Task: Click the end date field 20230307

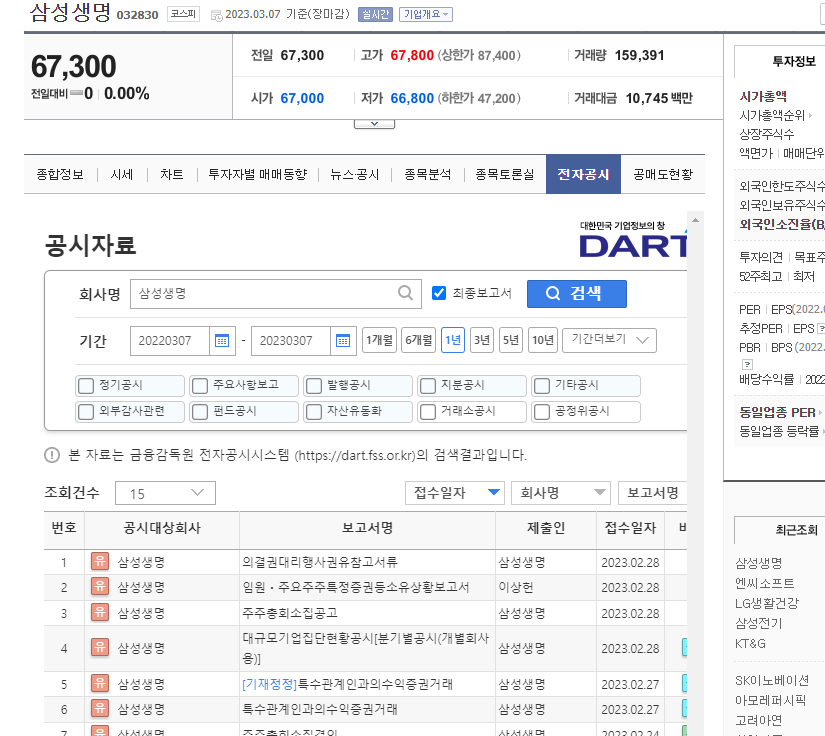Action: [291, 341]
